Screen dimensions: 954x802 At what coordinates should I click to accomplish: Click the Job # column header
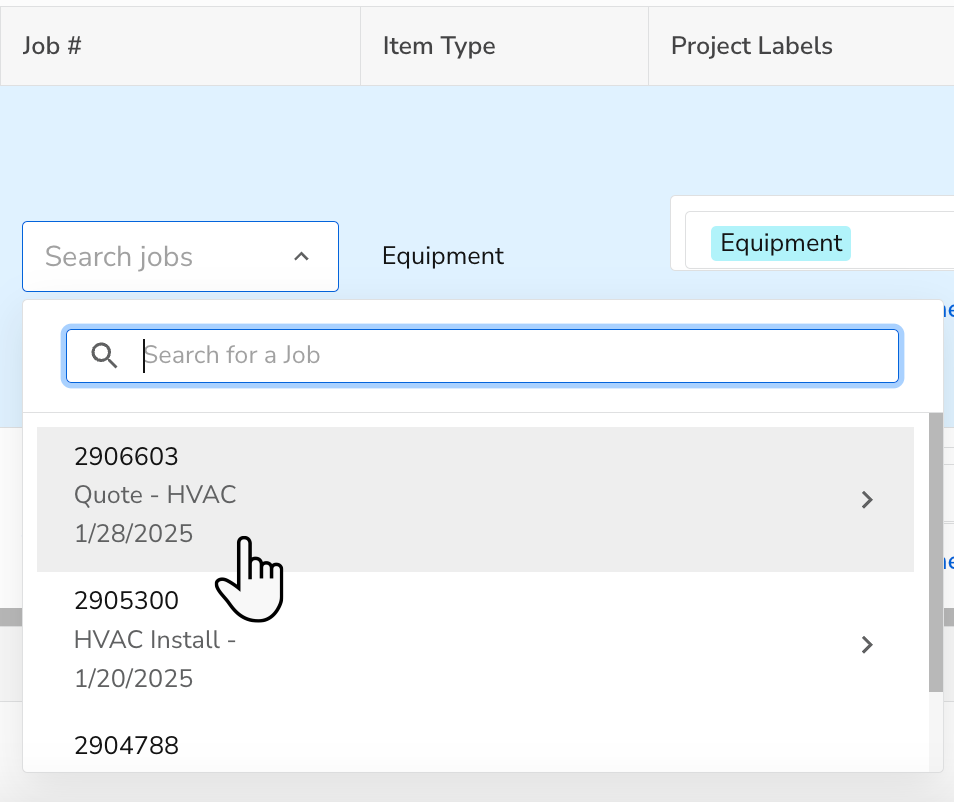(x=53, y=45)
